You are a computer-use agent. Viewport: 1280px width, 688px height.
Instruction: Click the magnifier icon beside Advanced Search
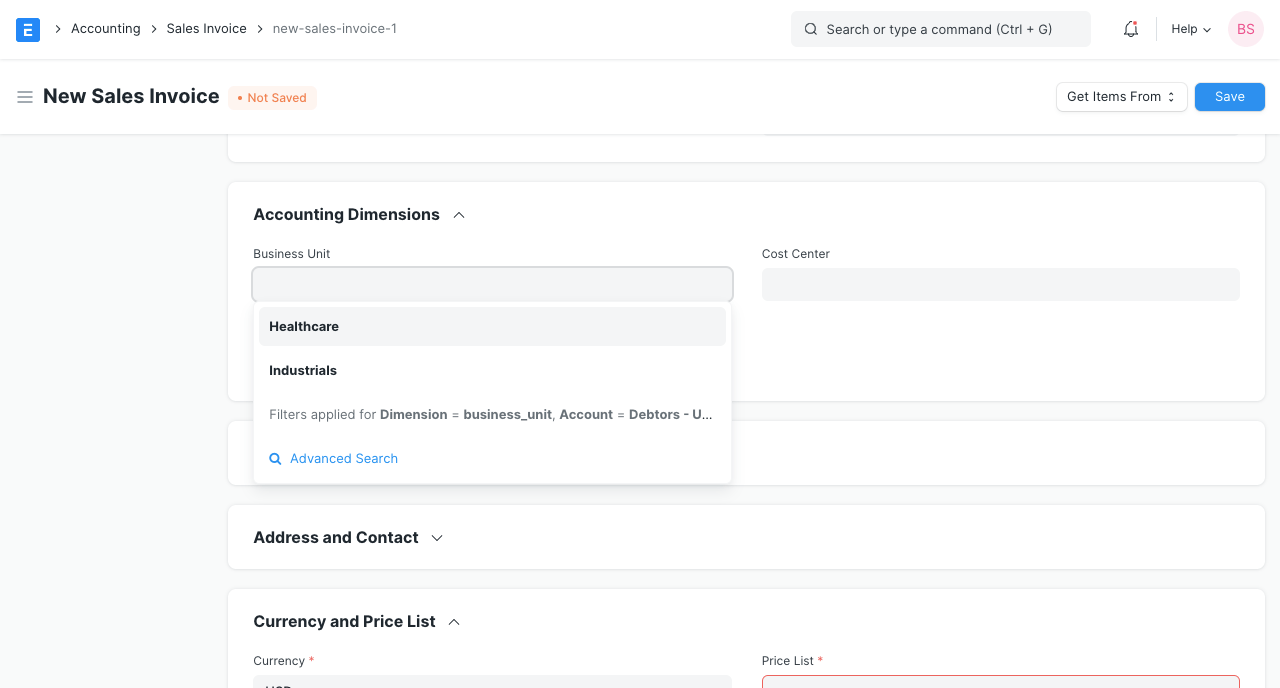(275, 458)
